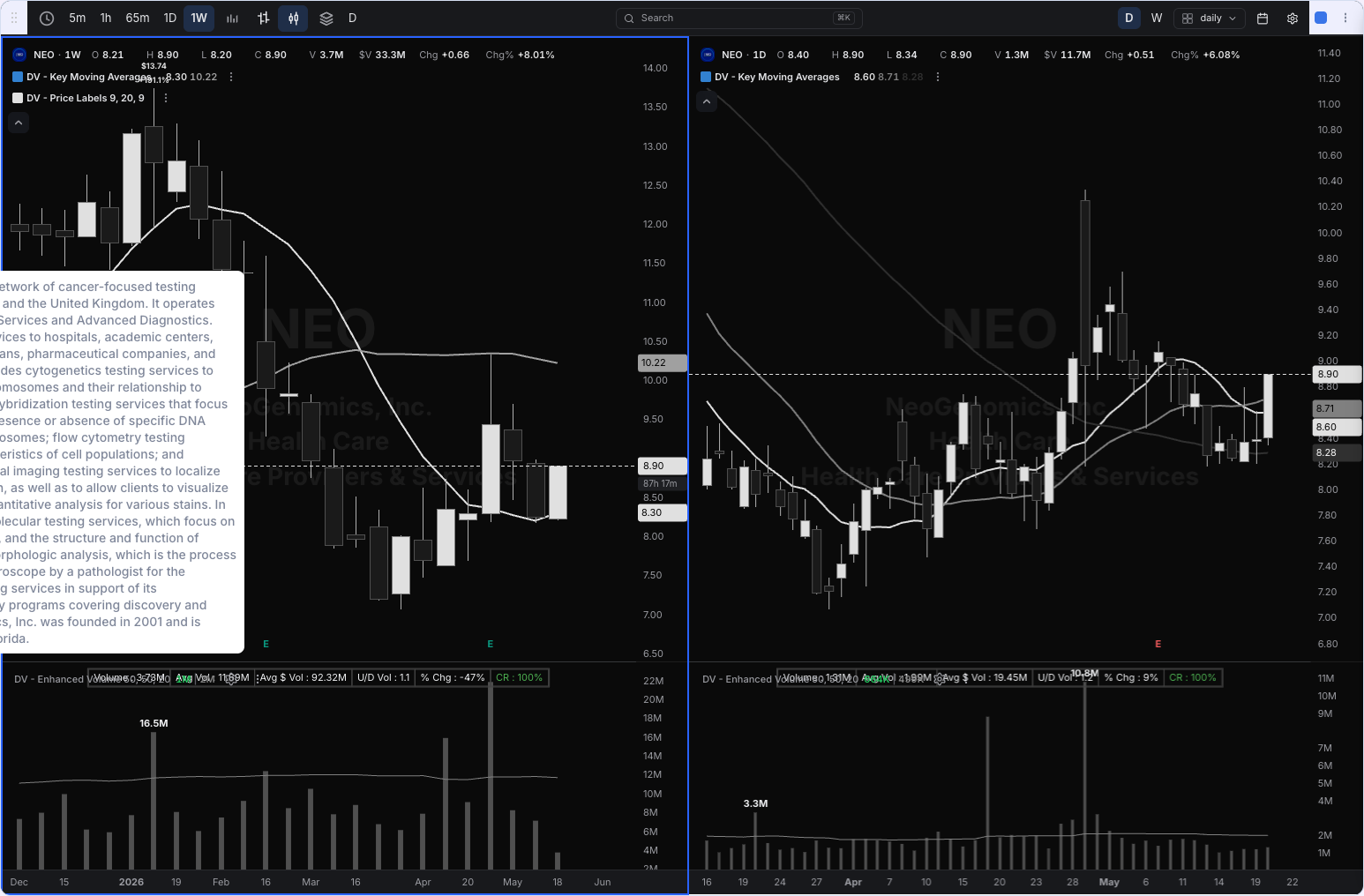
Task: Click the 8.30 price label on weekly axis
Action: (663, 512)
